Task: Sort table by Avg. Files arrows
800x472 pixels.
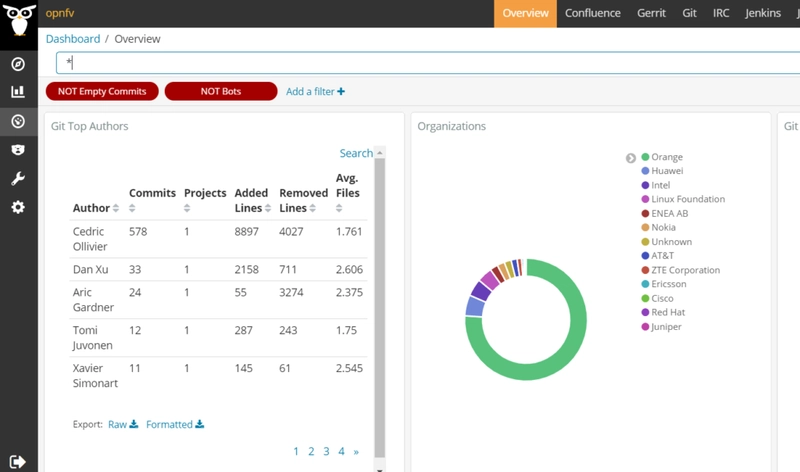Action: pyautogui.click(x=339, y=208)
